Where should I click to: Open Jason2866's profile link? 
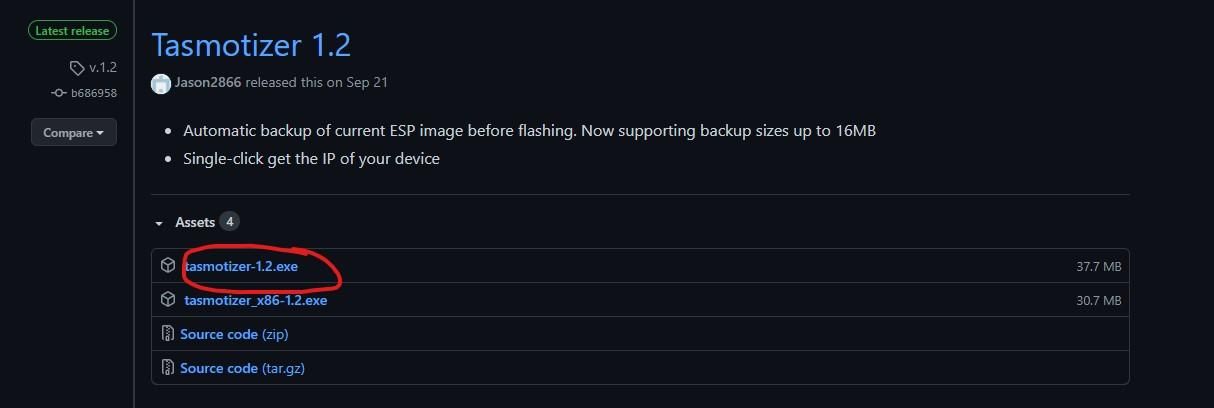[x=209, y=83]
